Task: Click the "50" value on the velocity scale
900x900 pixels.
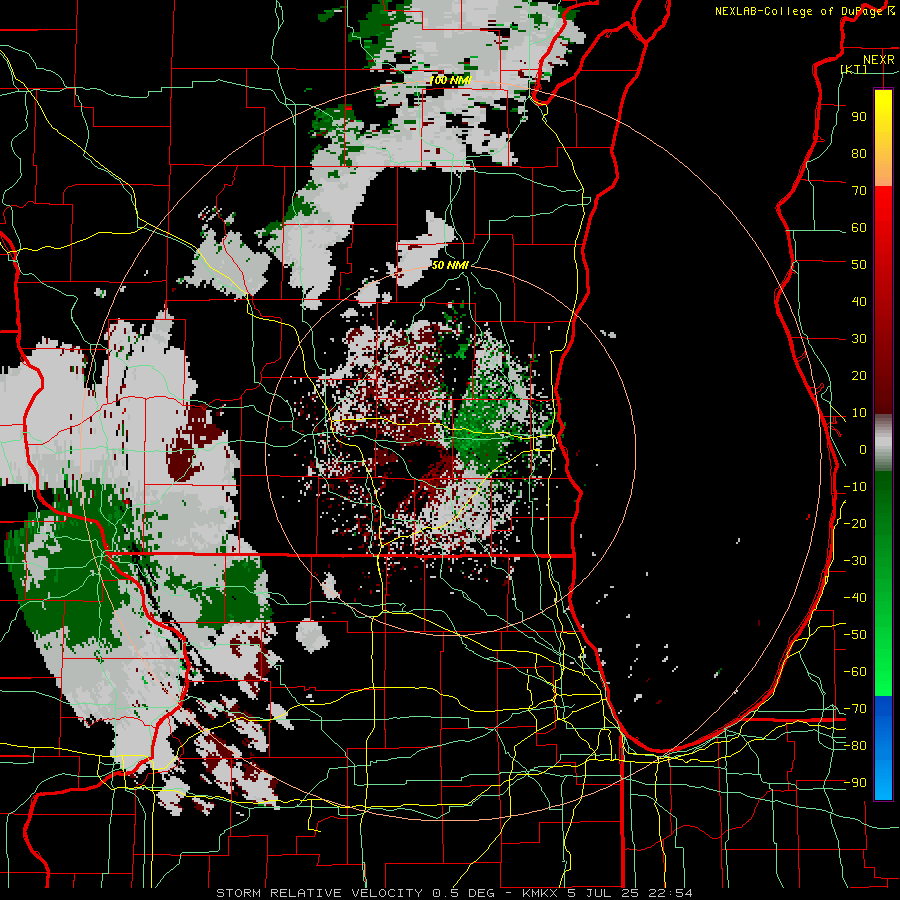Action: (859, 265)
